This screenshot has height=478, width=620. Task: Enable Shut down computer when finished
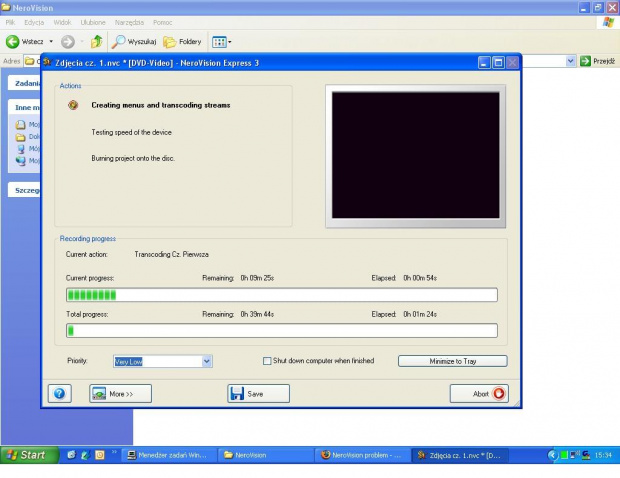click(267, 361)
